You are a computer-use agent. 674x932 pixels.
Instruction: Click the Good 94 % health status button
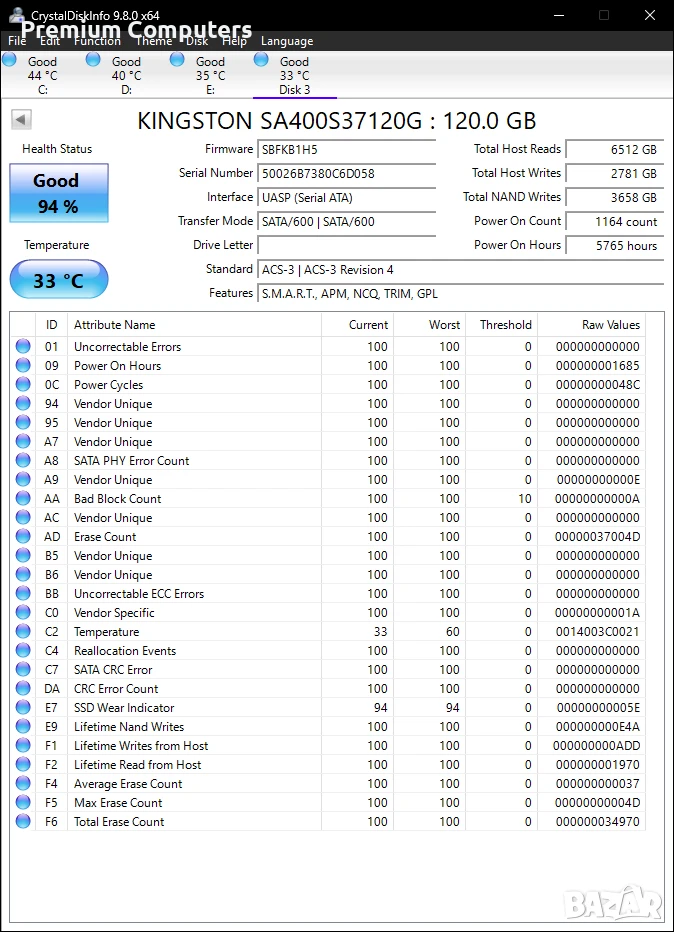tap(59, 193)
